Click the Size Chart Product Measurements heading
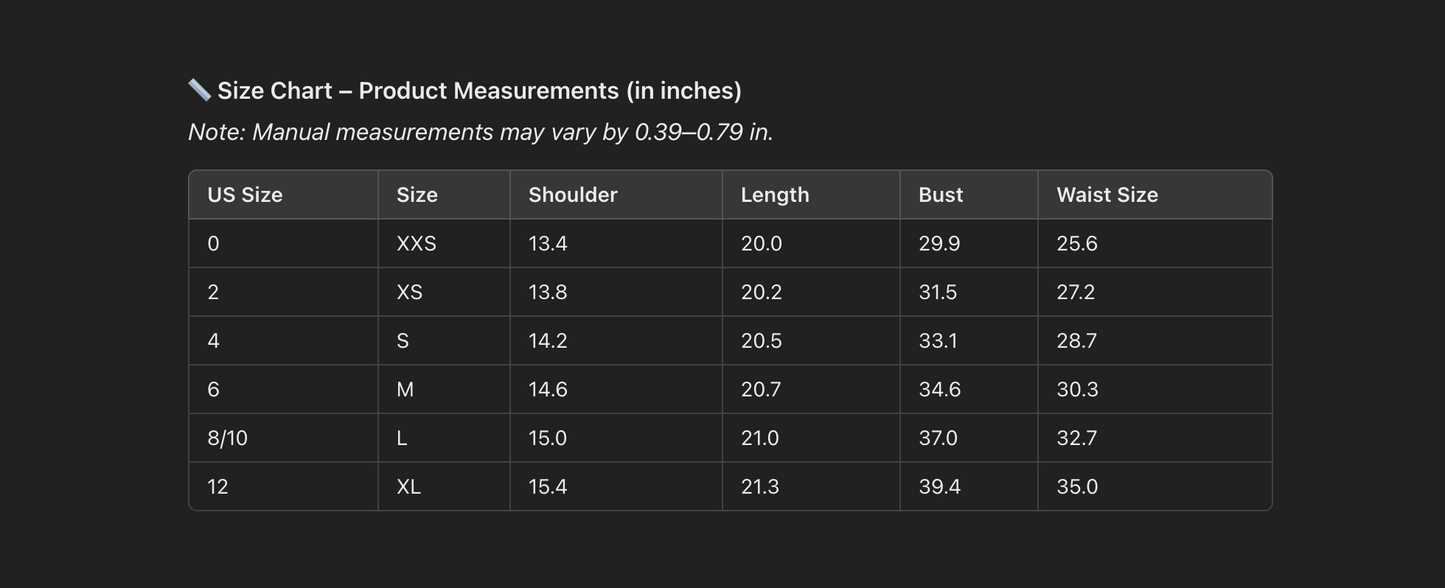1445x588 pixels. (479, 91)
